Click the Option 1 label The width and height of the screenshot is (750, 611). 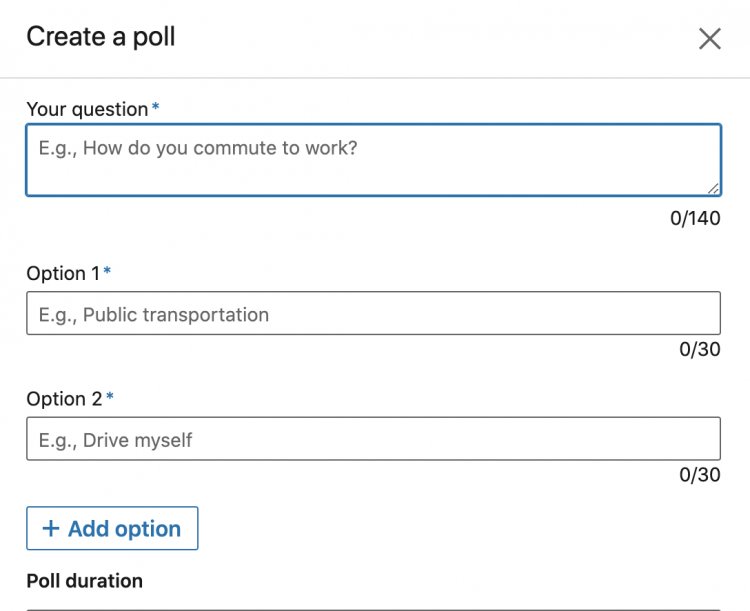[x=63, y=274]
